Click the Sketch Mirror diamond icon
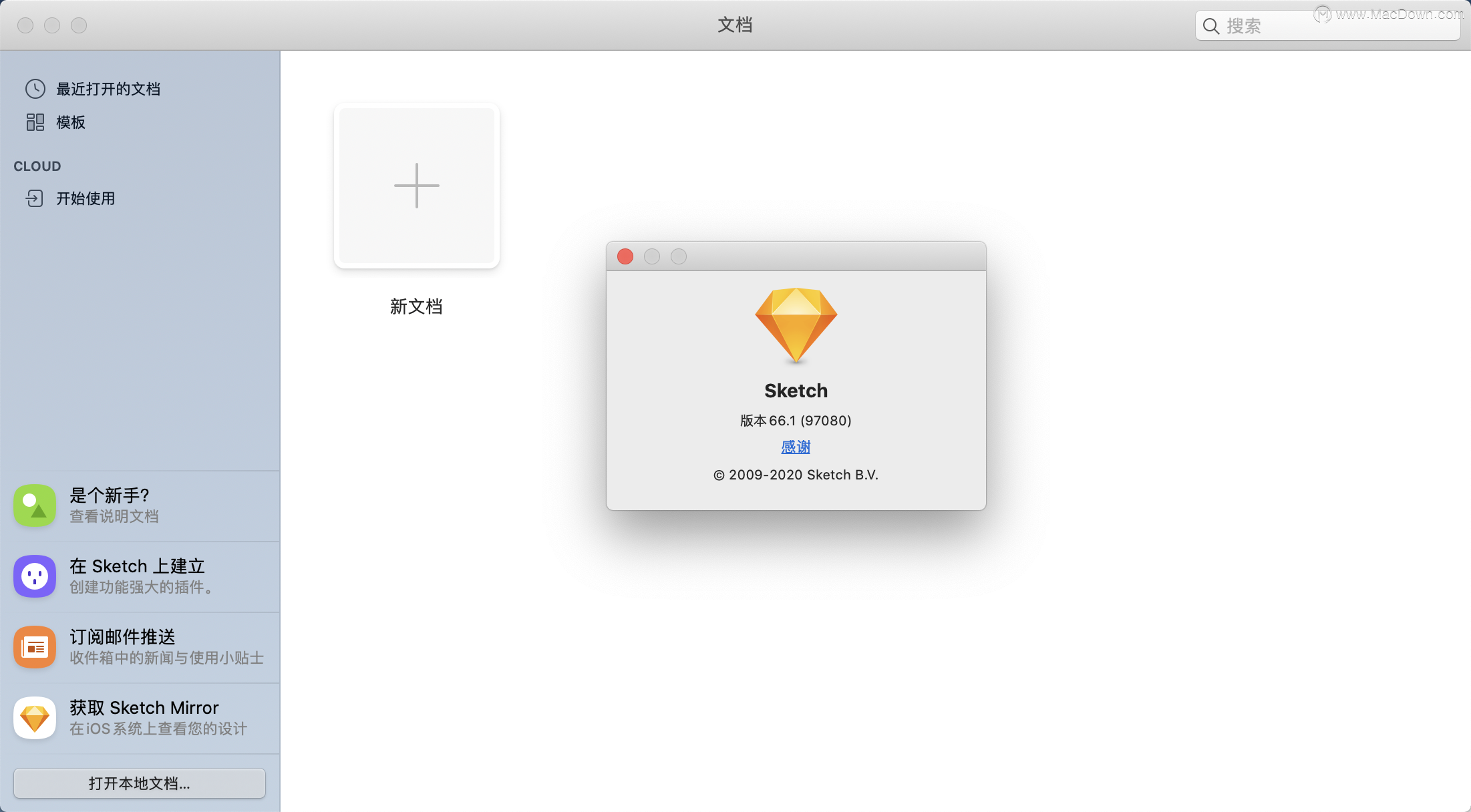The image size is (1471, 812). [x=35, y=718]
